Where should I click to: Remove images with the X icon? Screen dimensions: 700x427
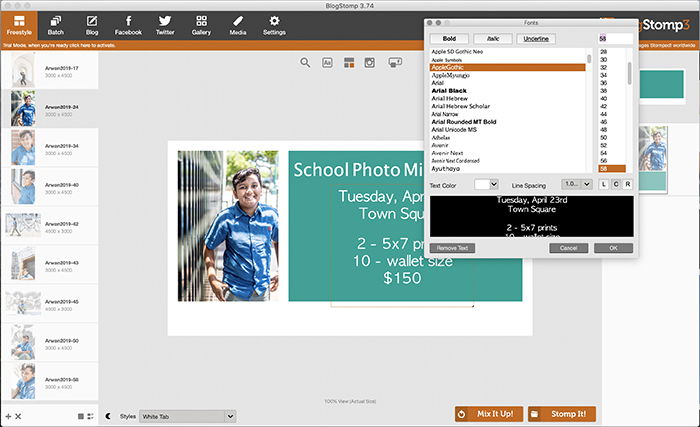pyautogui.click(x=18, y=416)
